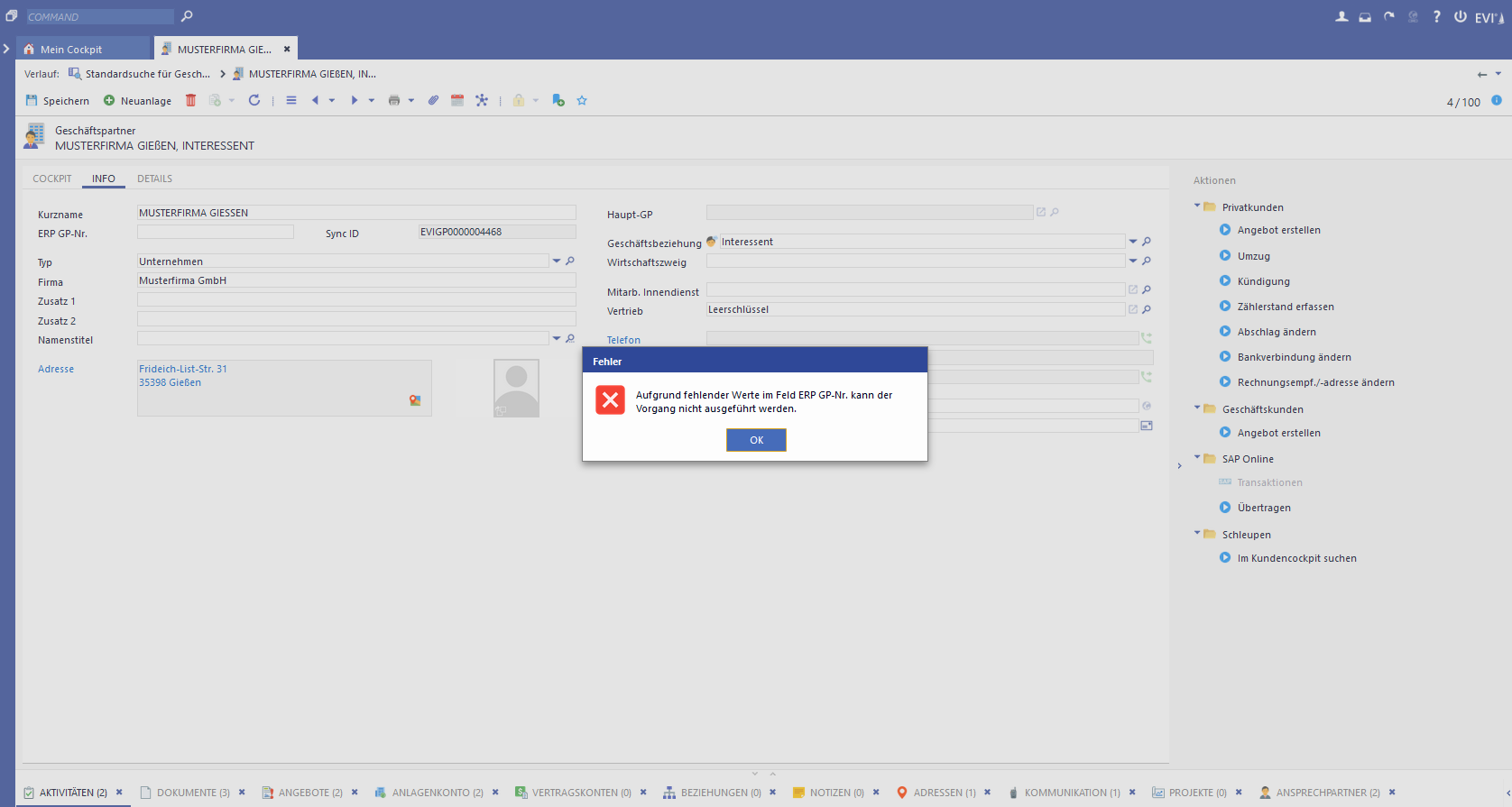Click the Speichern save icon
The width and height of the screenshot is (1512, 807).
[32, 100]
